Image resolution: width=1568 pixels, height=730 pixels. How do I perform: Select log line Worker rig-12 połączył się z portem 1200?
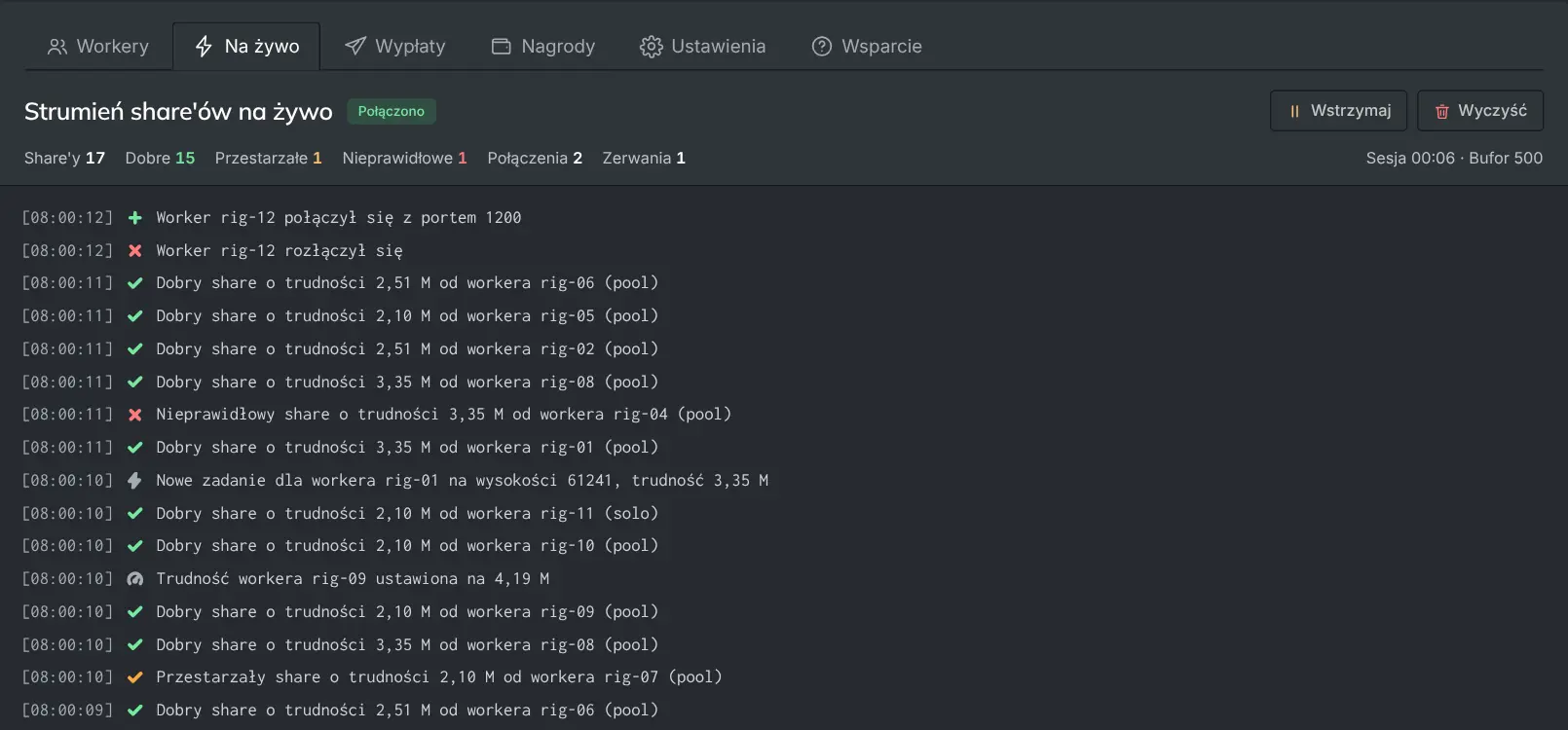(x=784, y=218)
